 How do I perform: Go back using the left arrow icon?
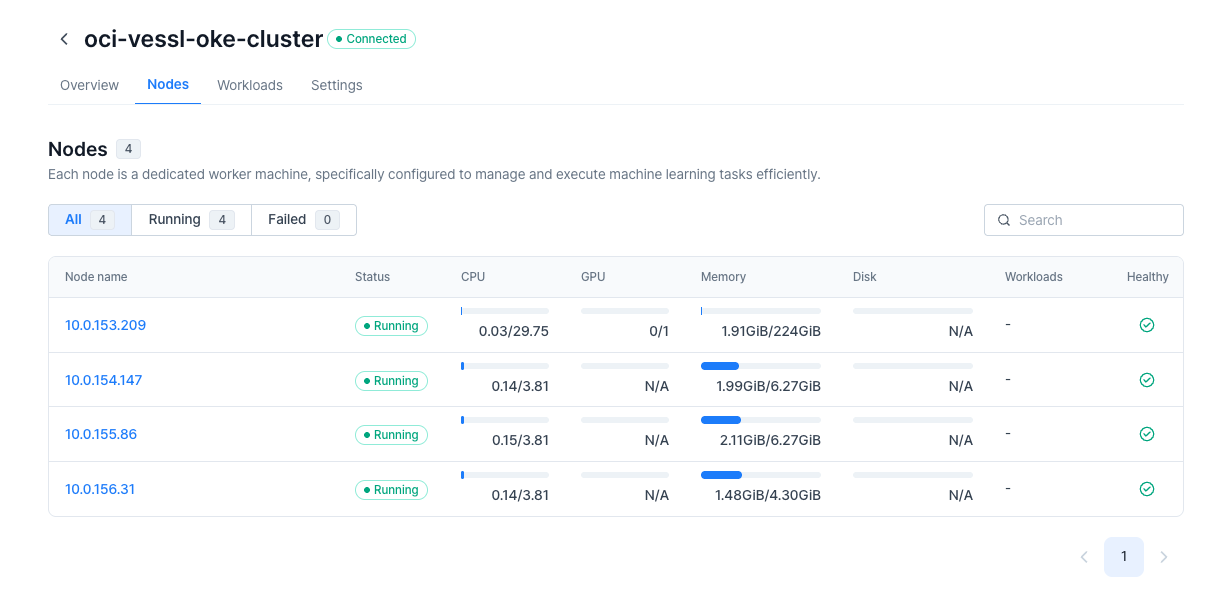tap(64, 39)
